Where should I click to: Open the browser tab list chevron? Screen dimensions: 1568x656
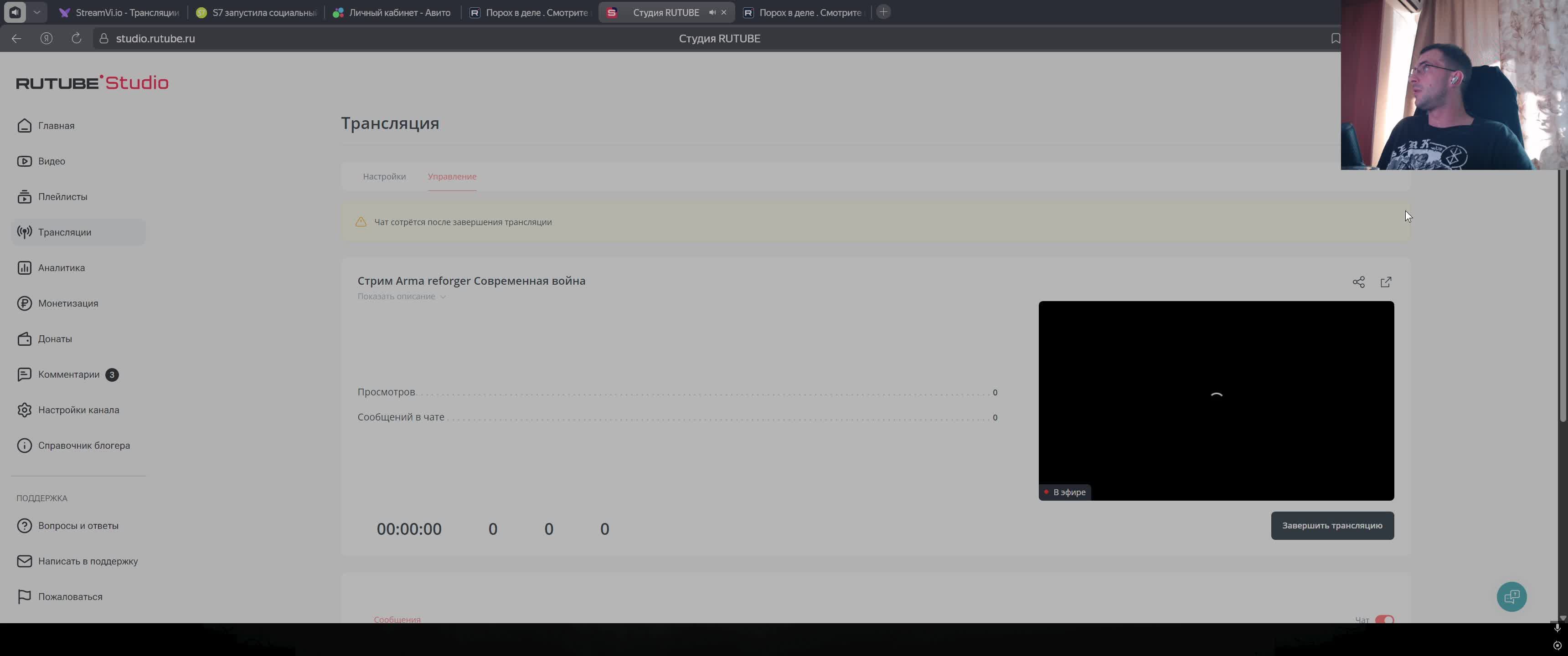coord(37,11)
